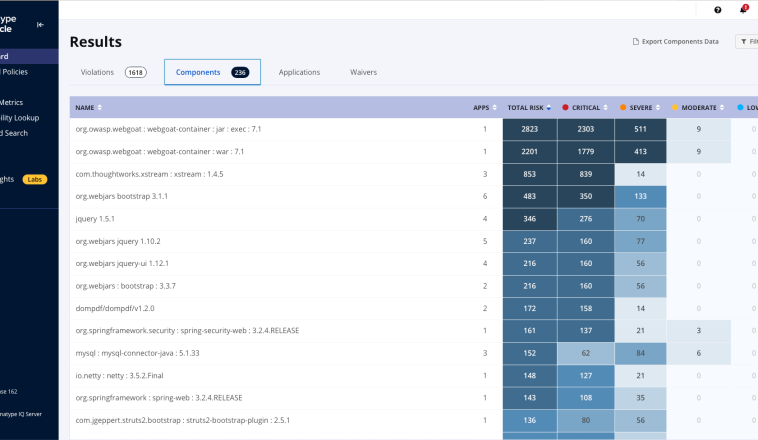Sort table by Name column arrows

[100, 107]
